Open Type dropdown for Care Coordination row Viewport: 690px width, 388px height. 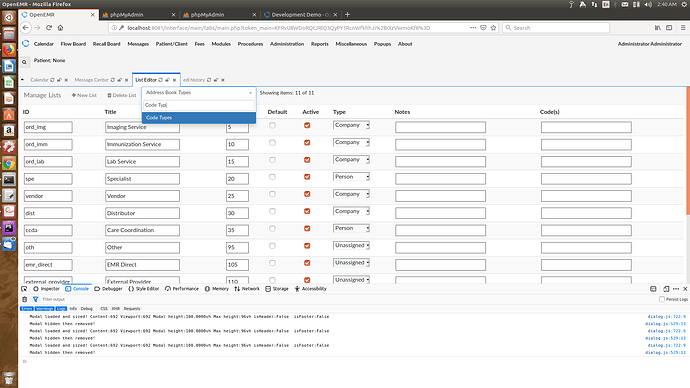point(351,228)
